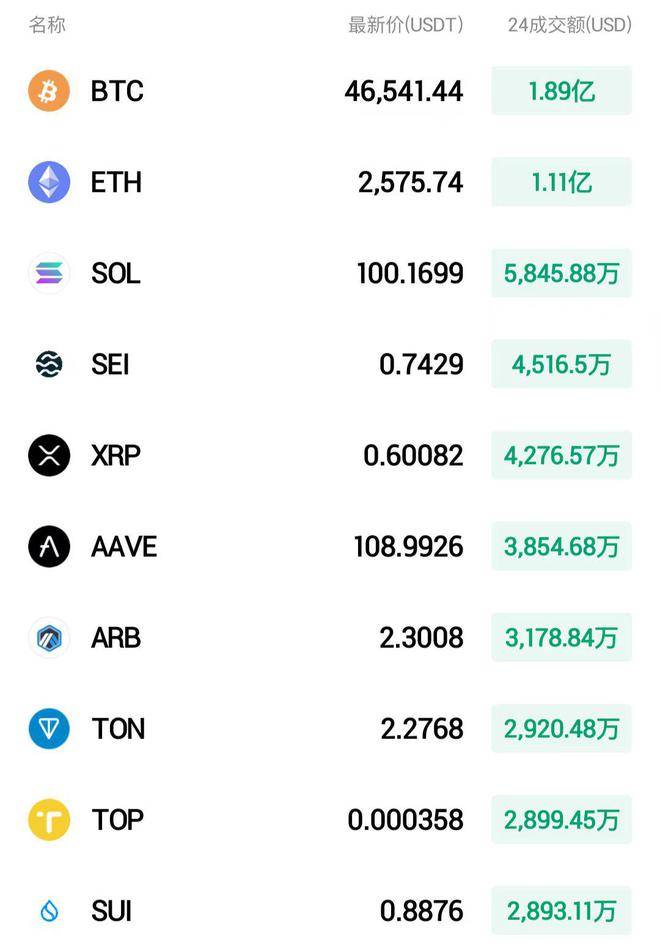Select the ETH ticker label

click(x=117, y=182)
